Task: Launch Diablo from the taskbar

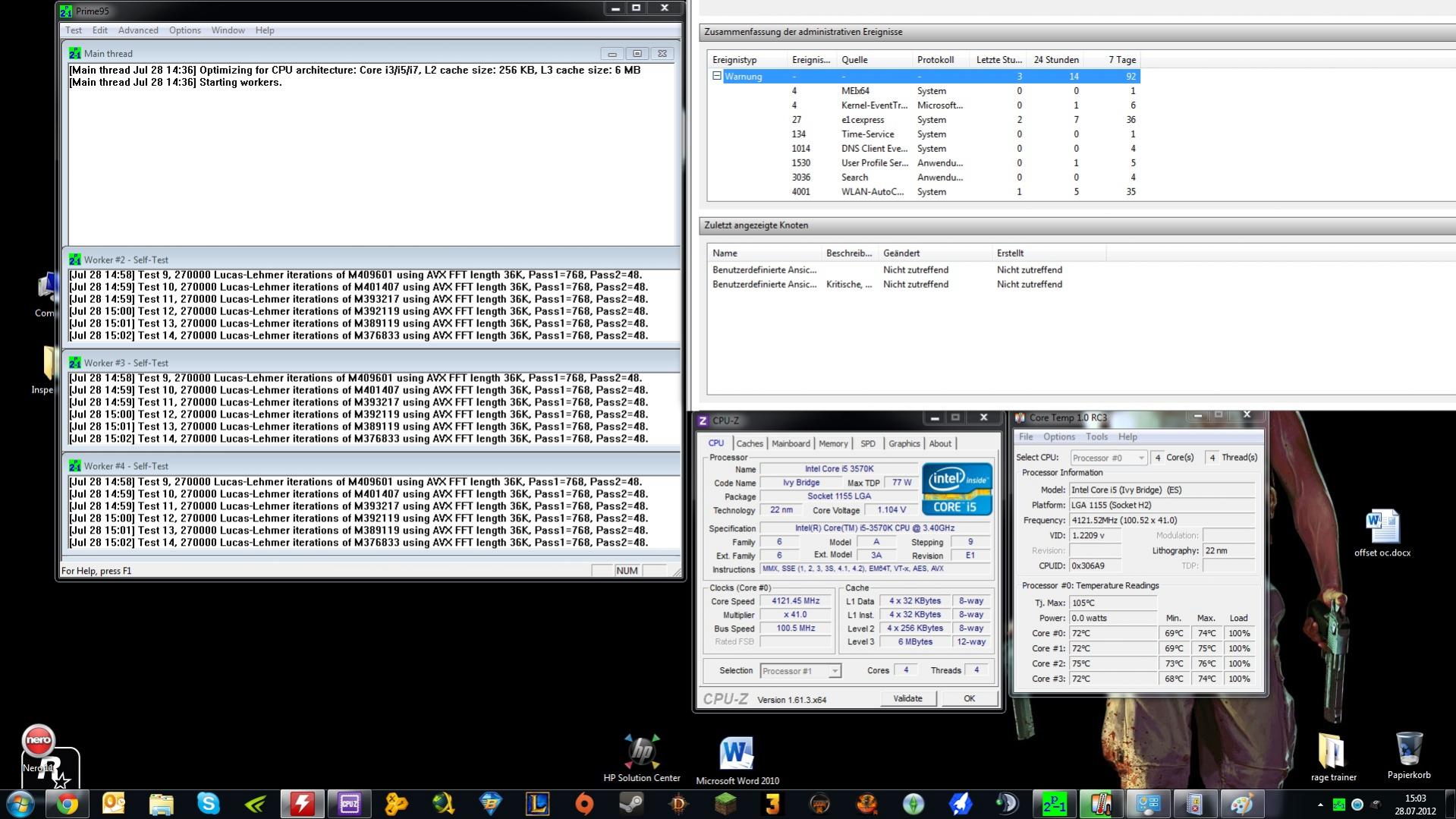Action: [678, 804]
